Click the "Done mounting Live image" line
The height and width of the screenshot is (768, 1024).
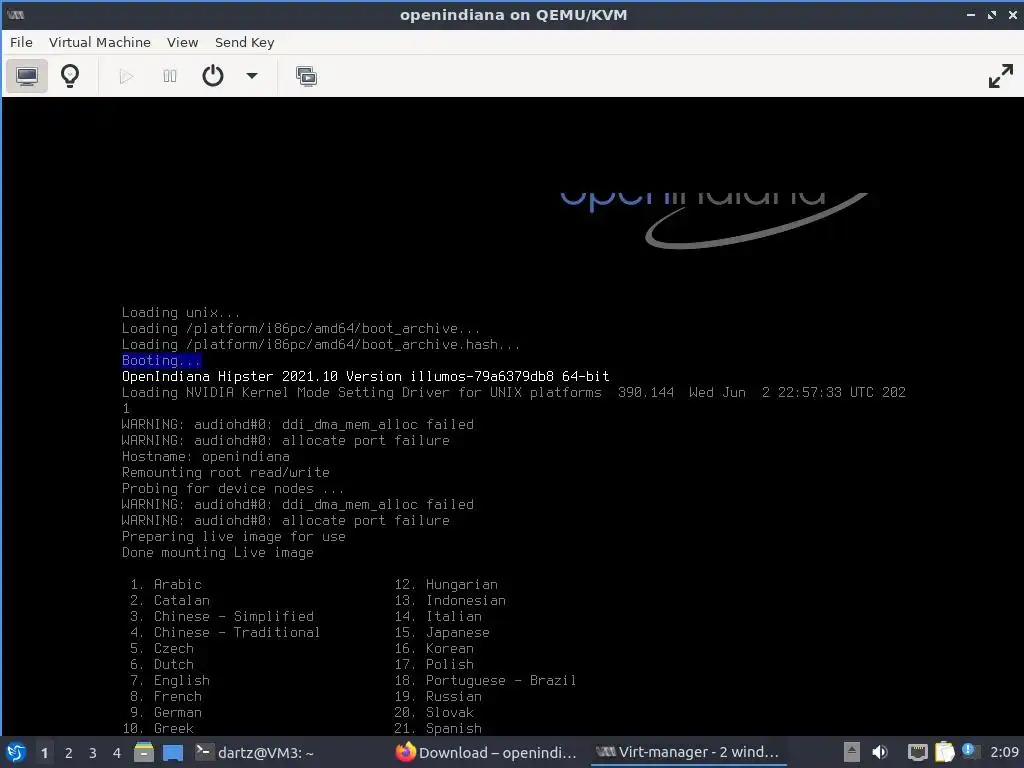pos(217,552)
